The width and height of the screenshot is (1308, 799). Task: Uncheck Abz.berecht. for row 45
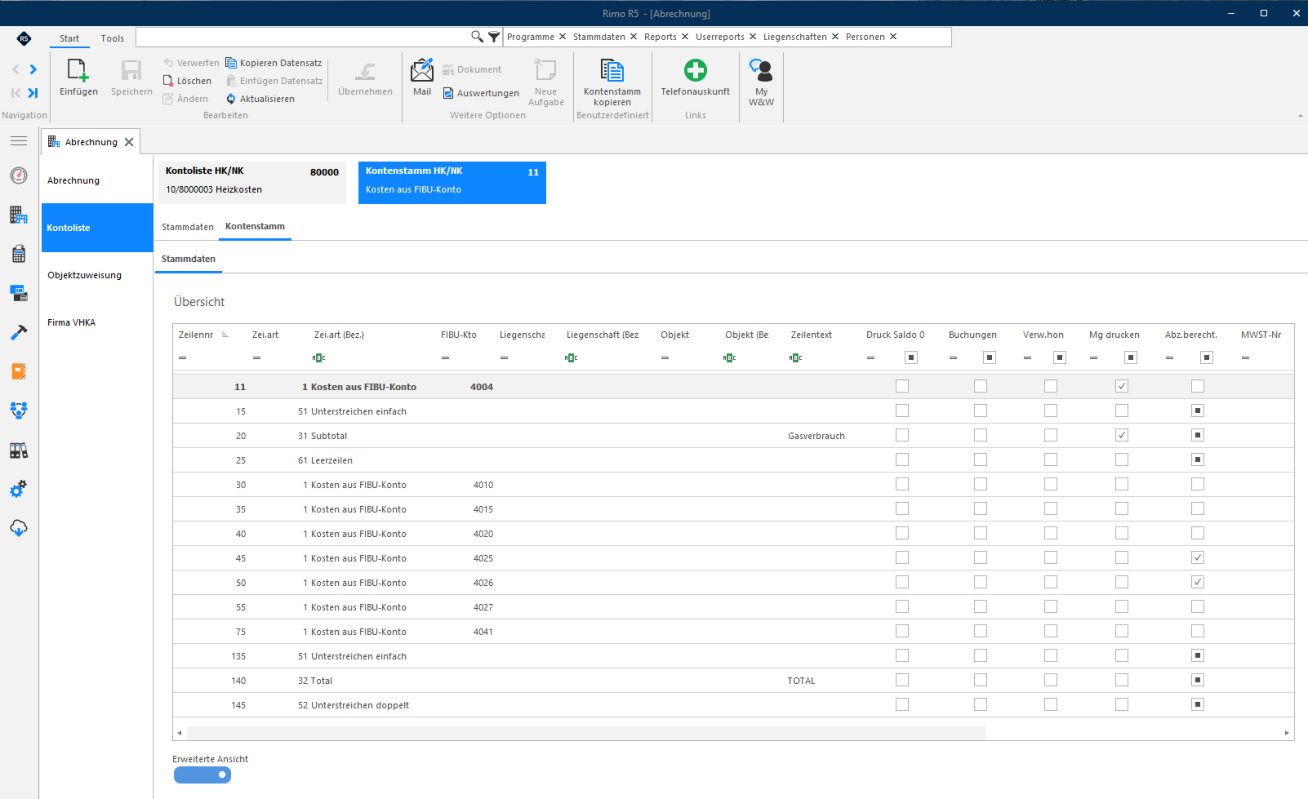point(1197,558)
